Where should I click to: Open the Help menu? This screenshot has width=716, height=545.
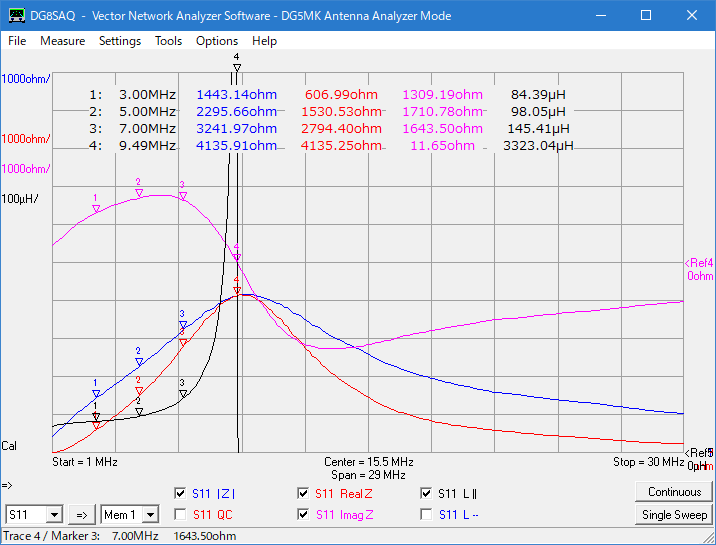tap(264, 41)
